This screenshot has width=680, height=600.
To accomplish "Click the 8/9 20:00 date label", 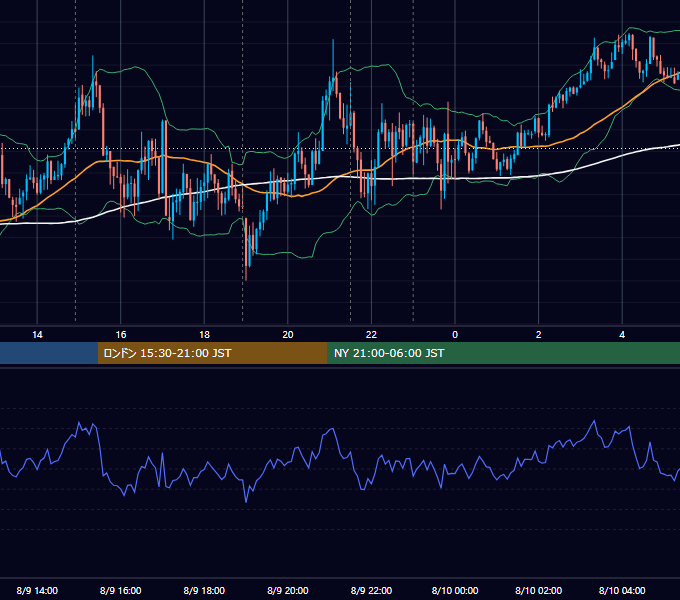I will [288, 590].
